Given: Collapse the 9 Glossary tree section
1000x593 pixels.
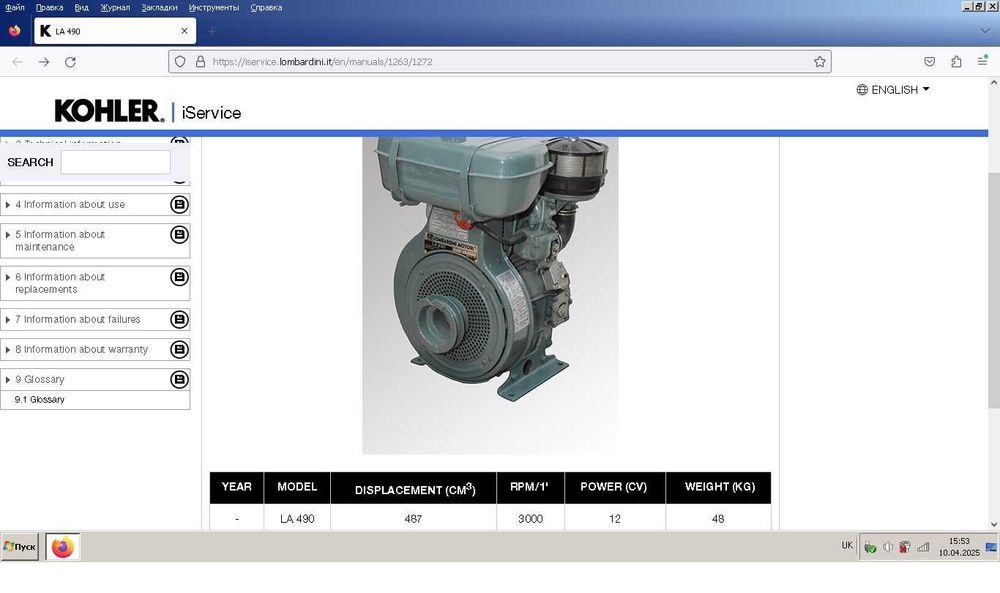Looking at the screenshot, I should coord(8,380).
